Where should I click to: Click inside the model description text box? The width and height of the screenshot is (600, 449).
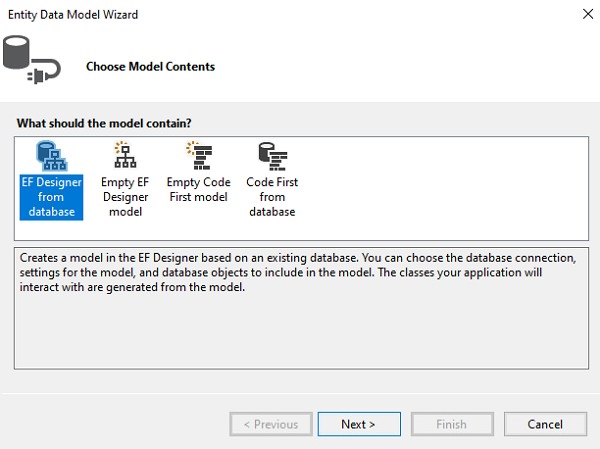click(301, 329)
